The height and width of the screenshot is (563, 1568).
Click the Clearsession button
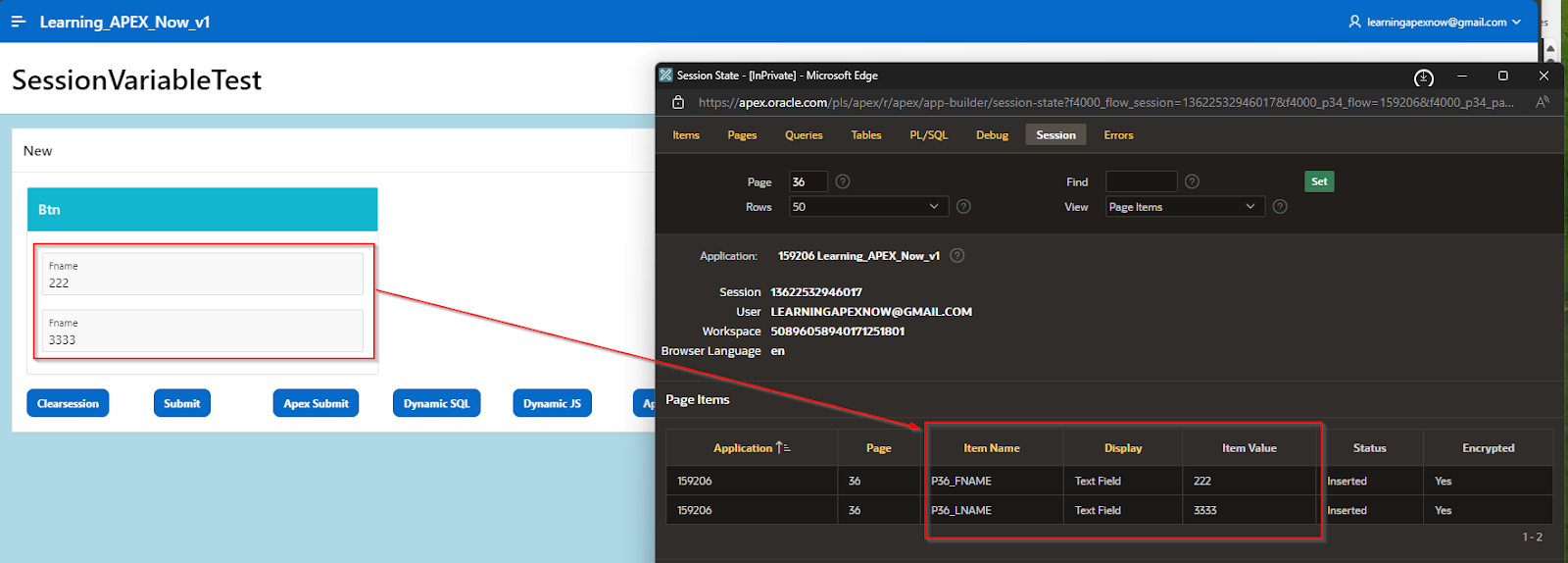click(x=68, y=403)
